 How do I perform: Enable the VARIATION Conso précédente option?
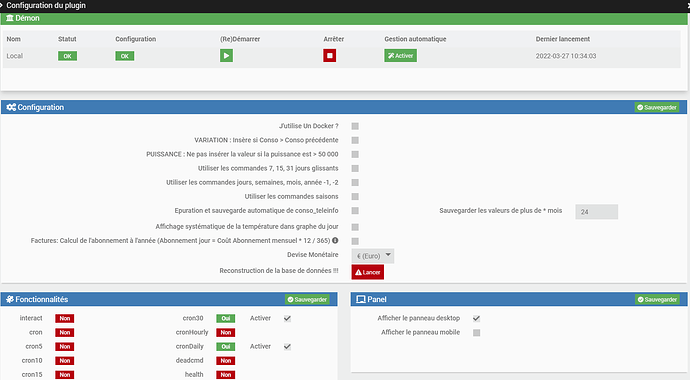[x=355, y=140]
